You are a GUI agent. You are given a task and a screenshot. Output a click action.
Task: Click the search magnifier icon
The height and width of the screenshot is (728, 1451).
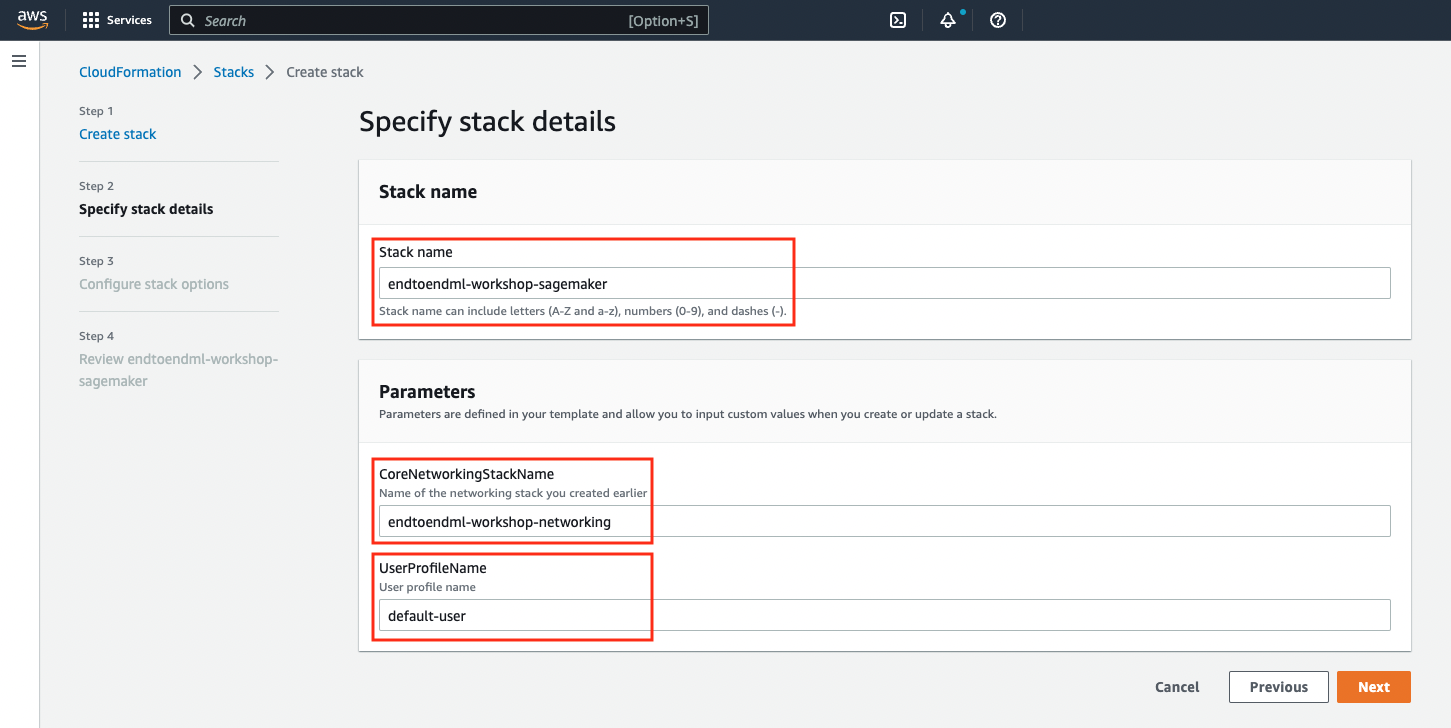coord(188,20)
